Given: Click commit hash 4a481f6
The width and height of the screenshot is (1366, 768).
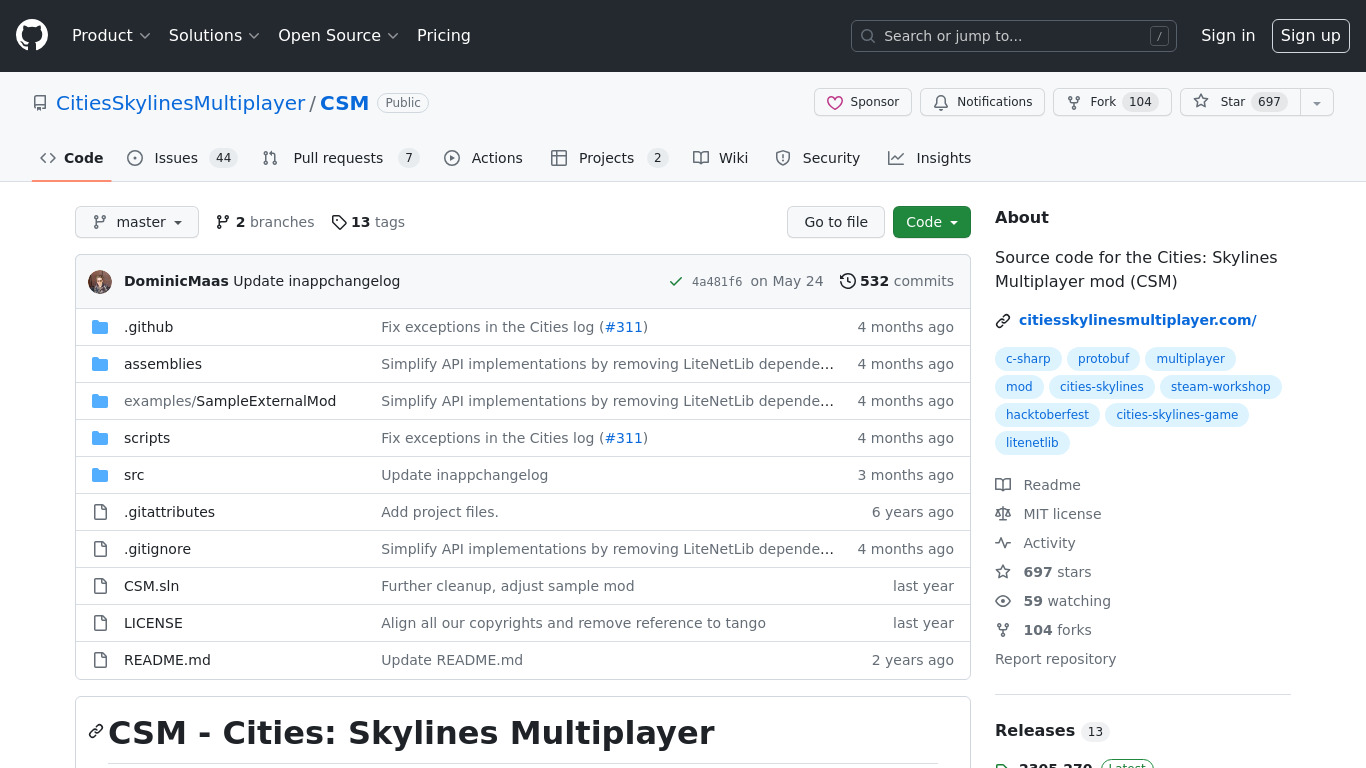Looking at the screenshot, I should [717, 282].
